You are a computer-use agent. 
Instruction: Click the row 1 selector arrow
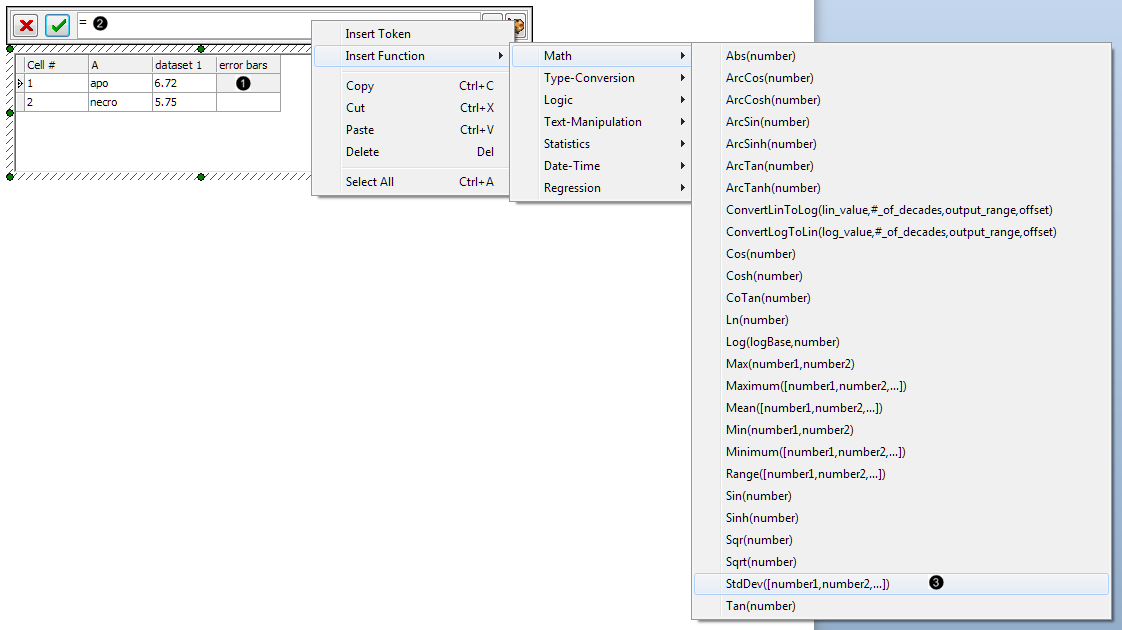(x=20, y=84)
